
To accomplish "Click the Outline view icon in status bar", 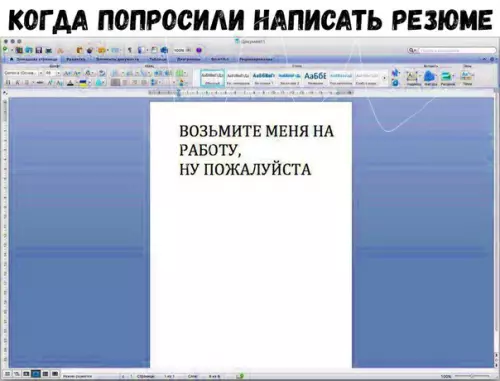I will click(17, 374).
